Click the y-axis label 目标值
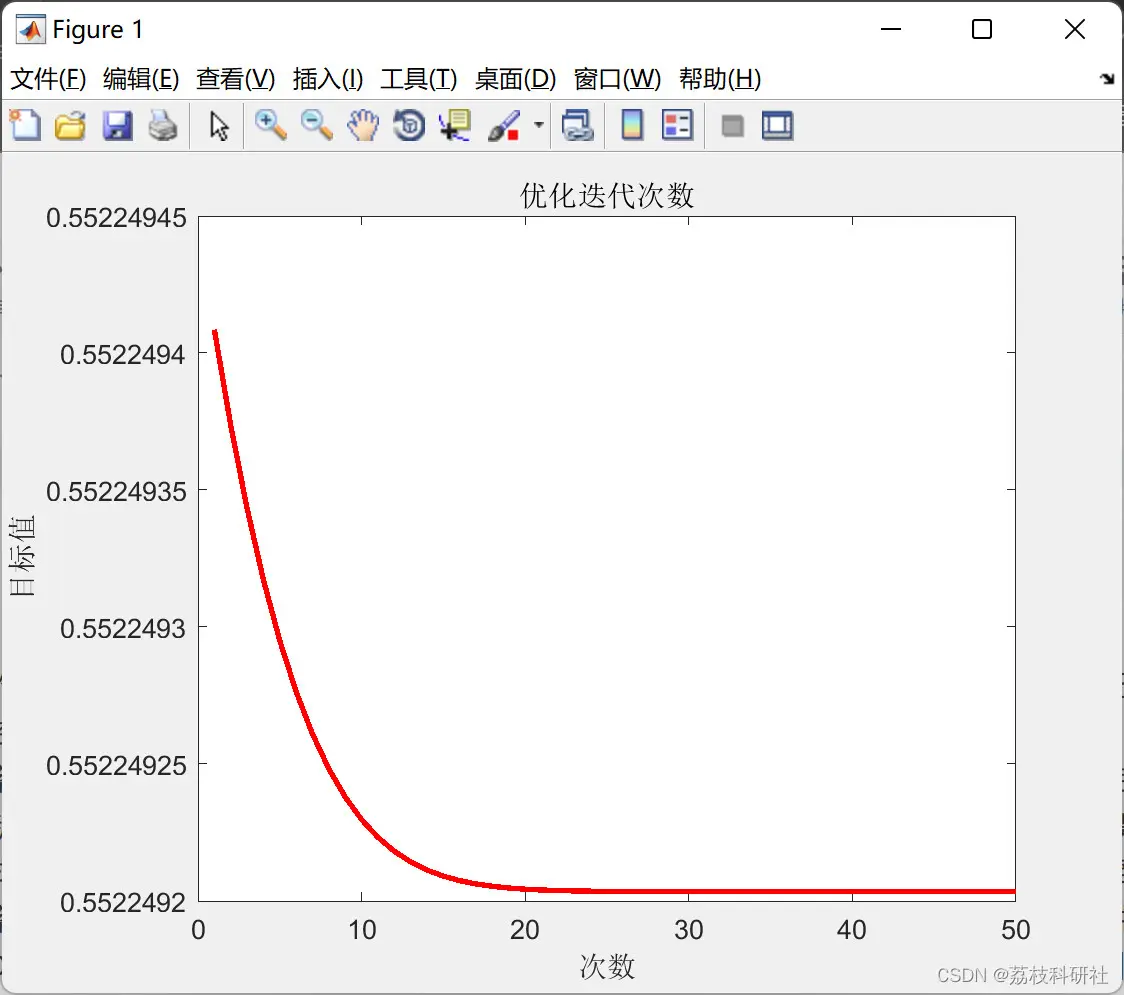1124x995 pixels. point(22,556)
